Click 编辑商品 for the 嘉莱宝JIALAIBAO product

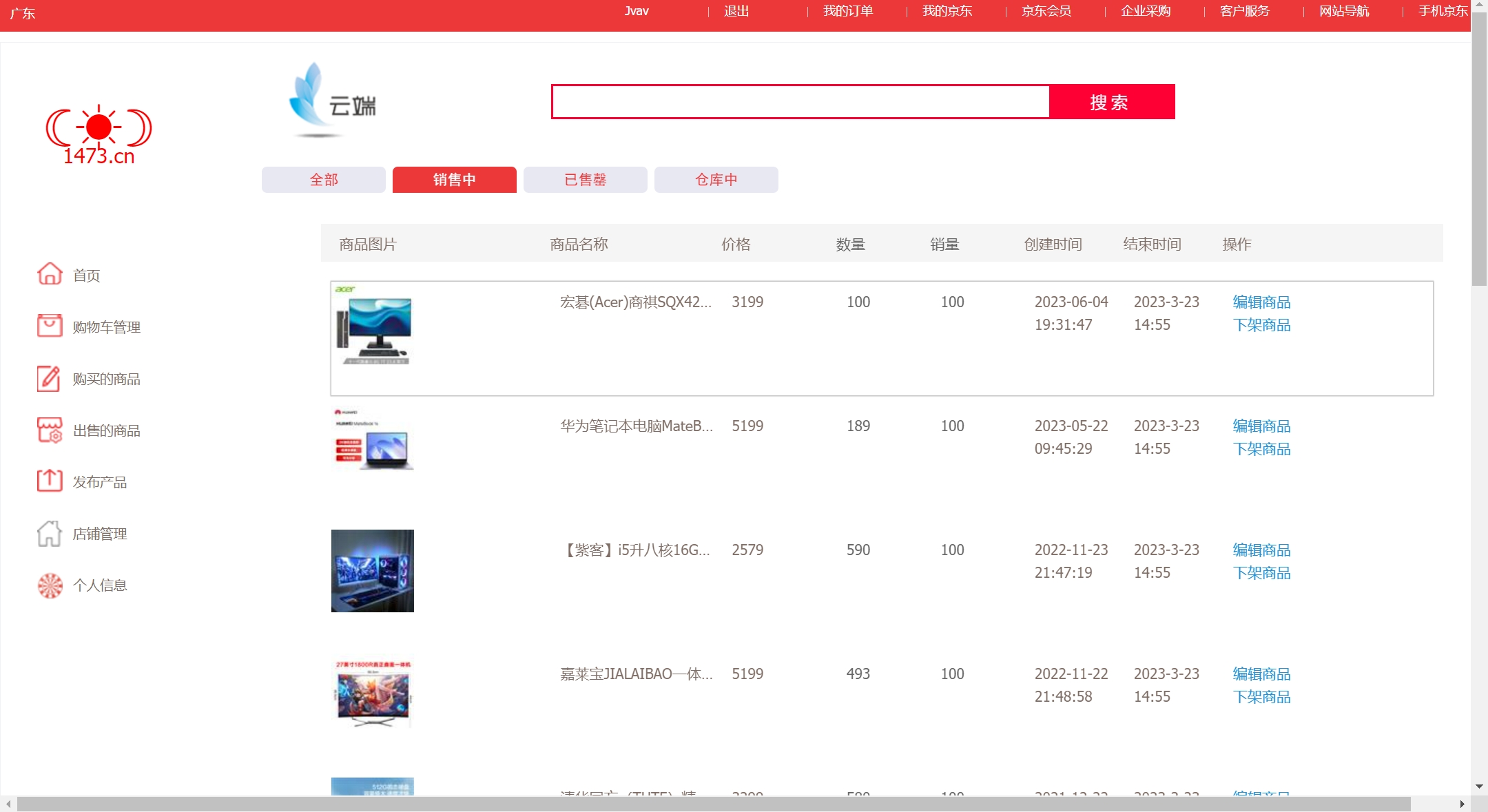1262,674
